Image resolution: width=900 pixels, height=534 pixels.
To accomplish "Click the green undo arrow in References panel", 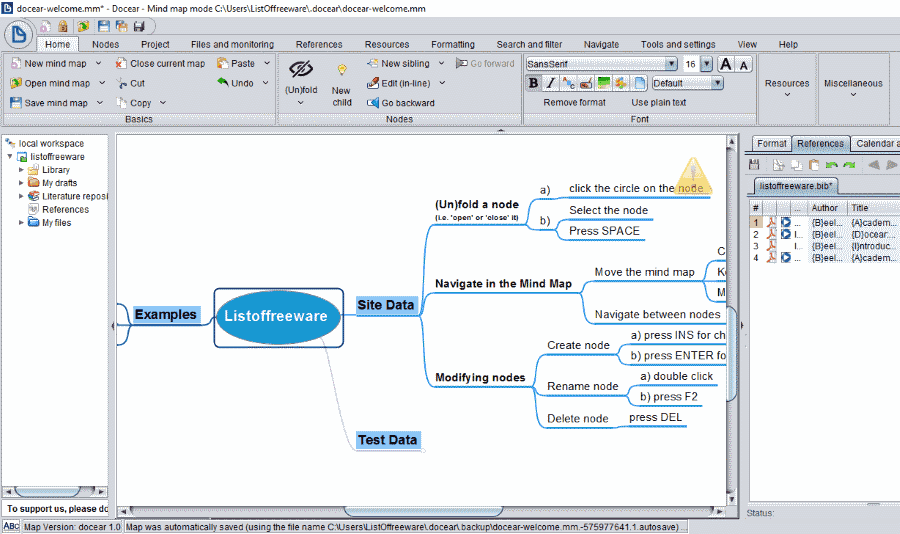I will pyautogui.click(x=831, y=165).
